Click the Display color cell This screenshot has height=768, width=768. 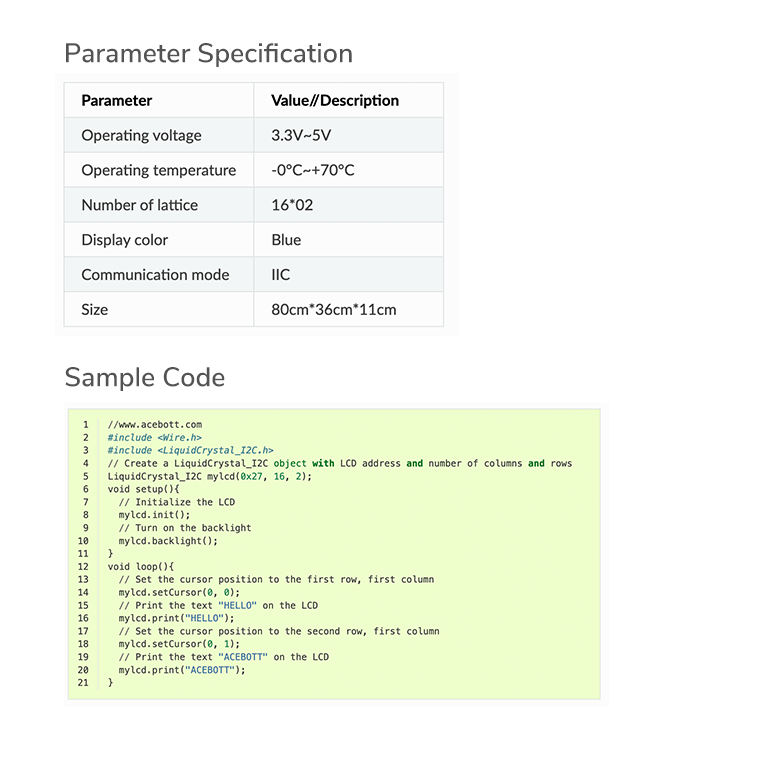coord(159,240)
